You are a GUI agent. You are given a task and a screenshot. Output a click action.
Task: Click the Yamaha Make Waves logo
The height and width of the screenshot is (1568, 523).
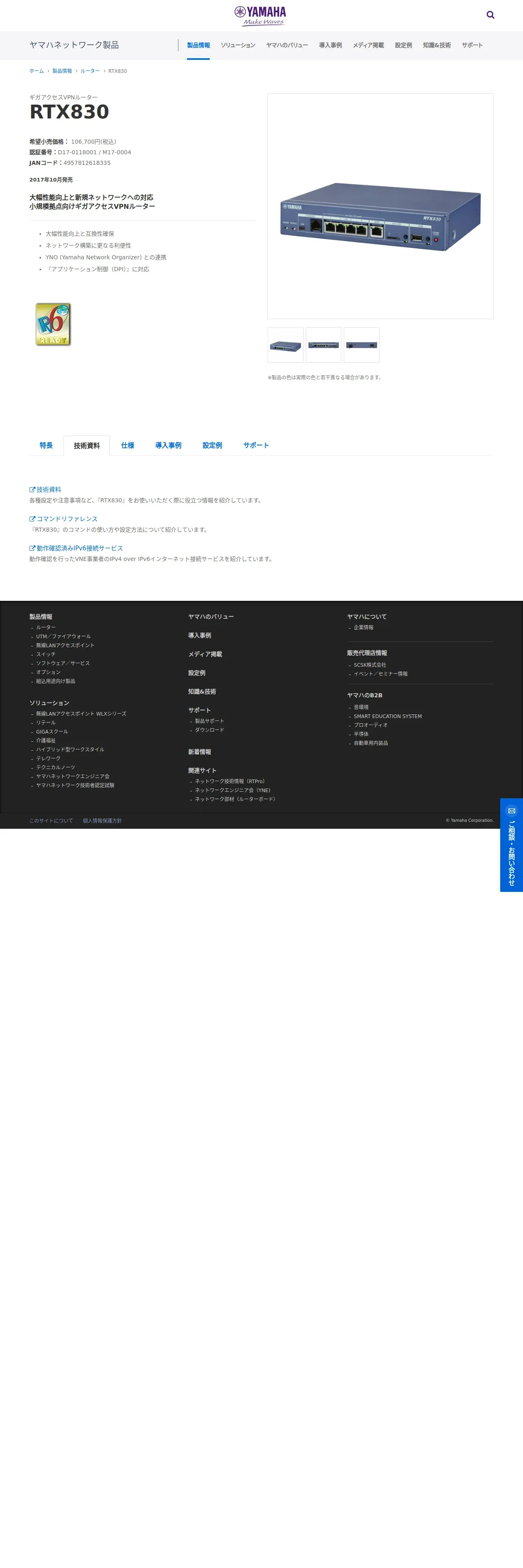pyautogui.click(x=260, y=16)
